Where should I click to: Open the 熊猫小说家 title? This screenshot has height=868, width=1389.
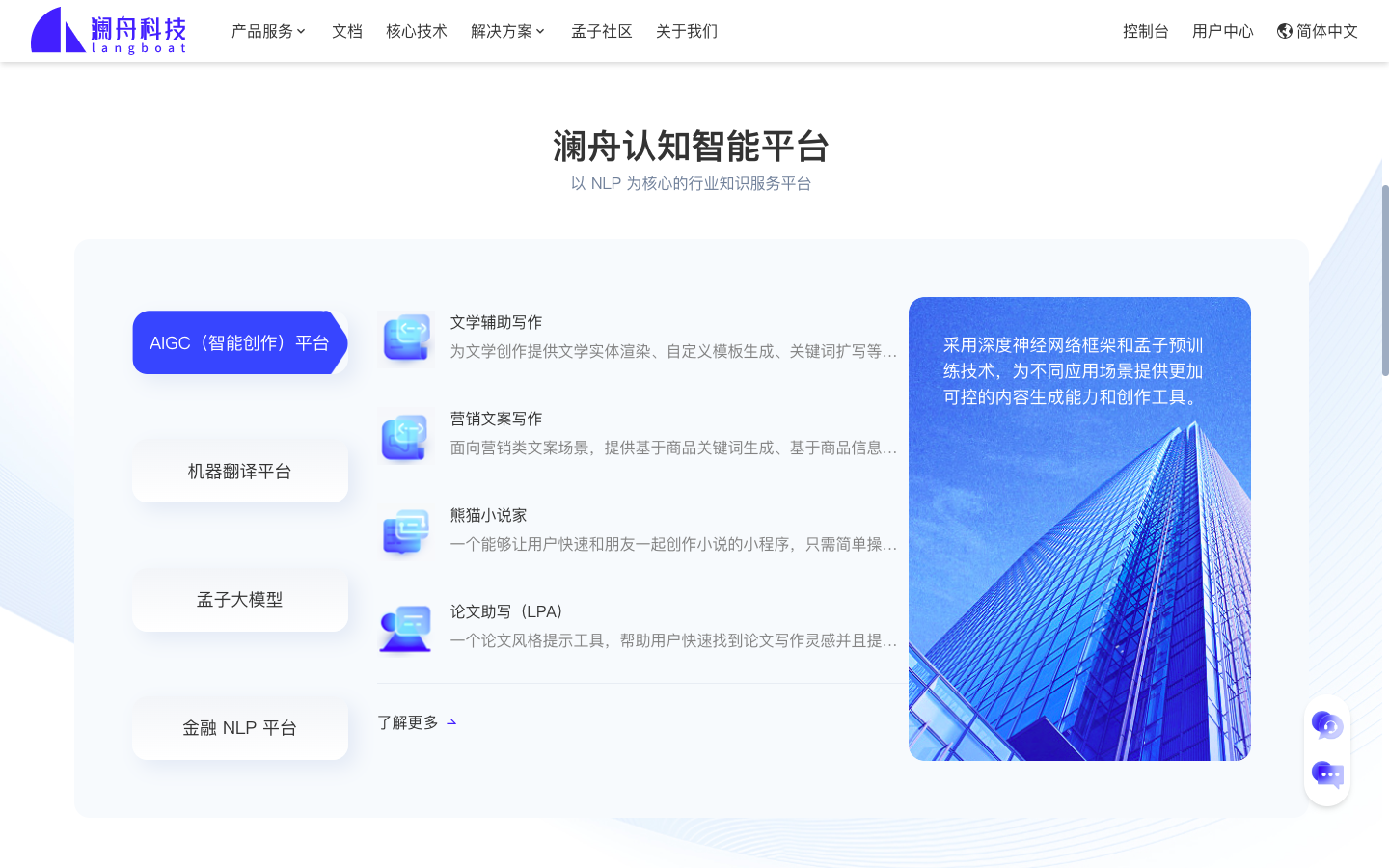click(488, 515)
